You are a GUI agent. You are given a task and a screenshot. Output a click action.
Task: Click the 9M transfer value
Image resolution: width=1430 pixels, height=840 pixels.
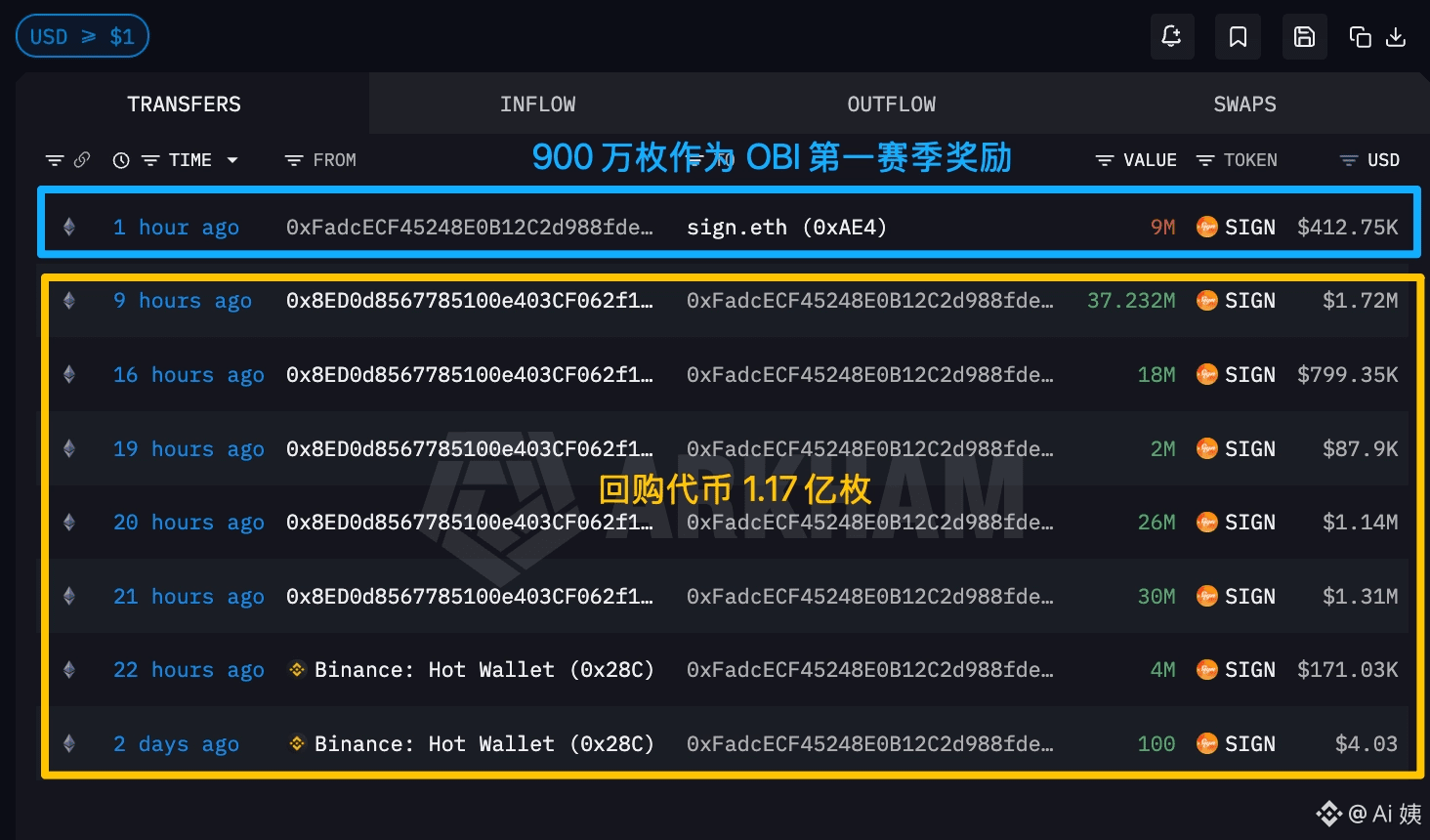1162,227
